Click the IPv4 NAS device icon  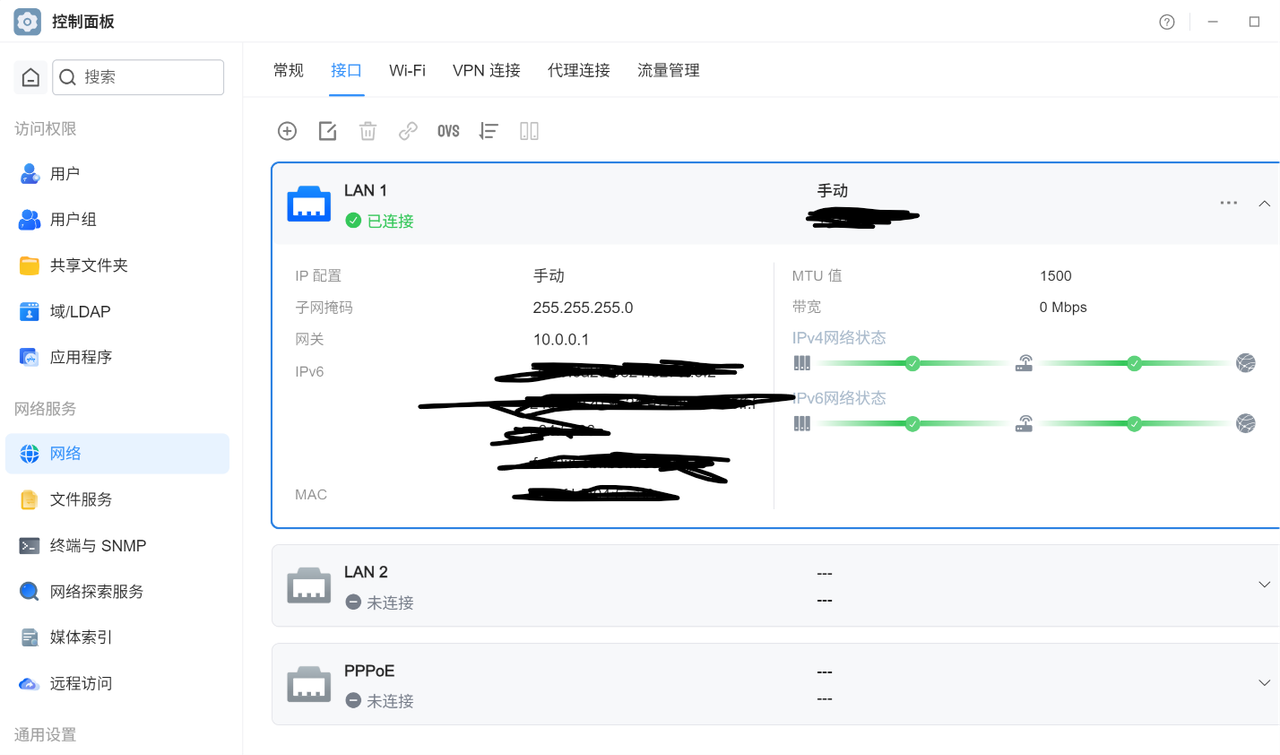point(802,363)
